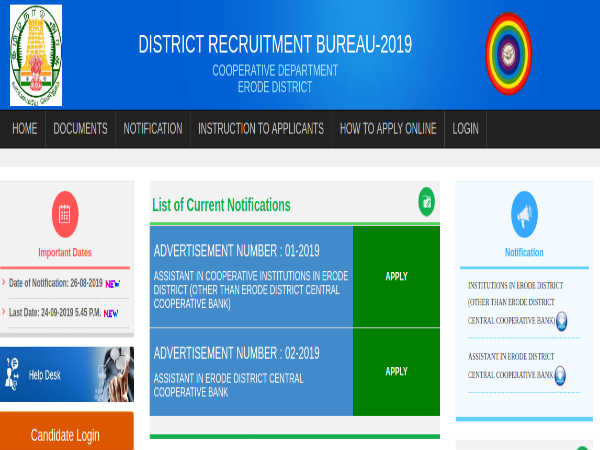Open INSTRUCTION TO APPLICANTS page
The image size is (600, 450).
[261, 129]
